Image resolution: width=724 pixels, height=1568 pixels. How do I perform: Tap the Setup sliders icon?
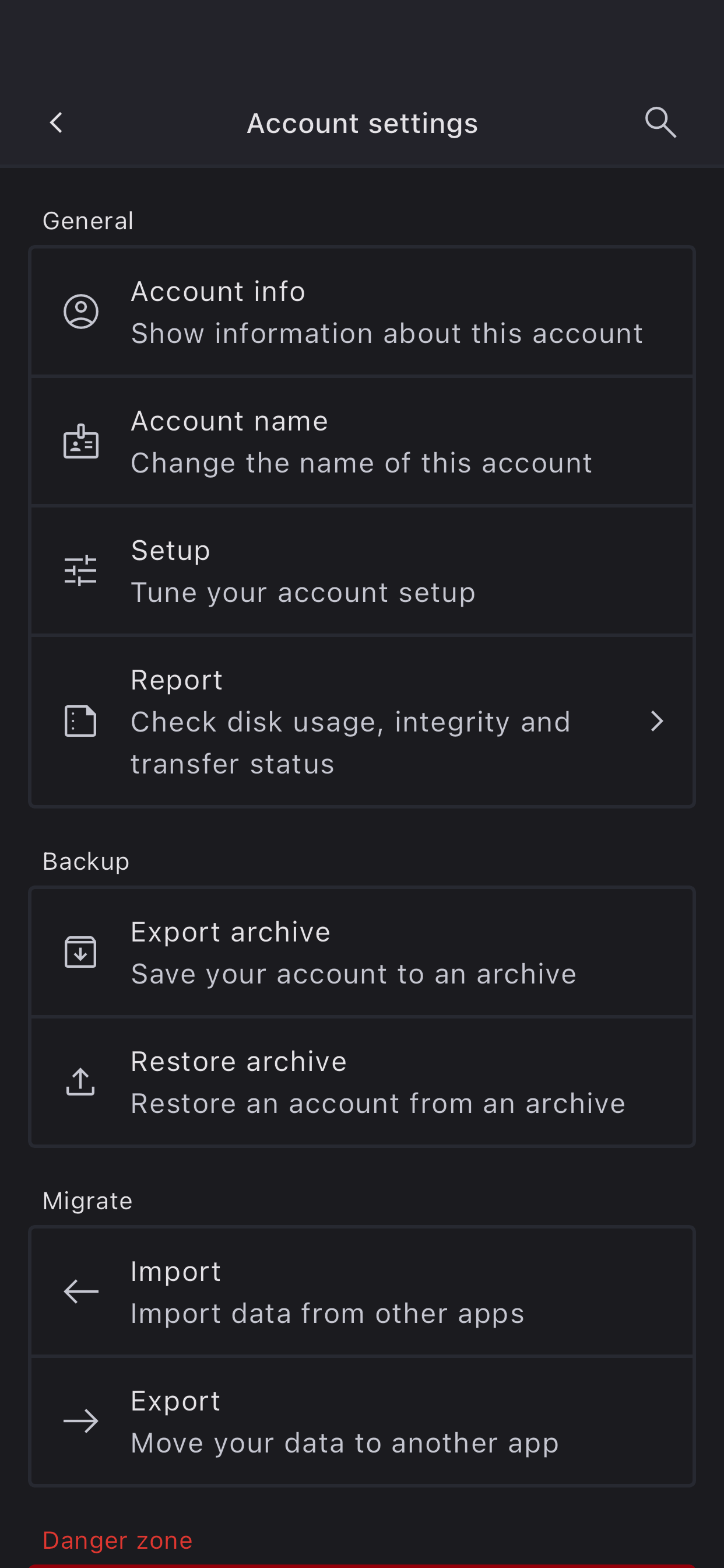(81, 571)
